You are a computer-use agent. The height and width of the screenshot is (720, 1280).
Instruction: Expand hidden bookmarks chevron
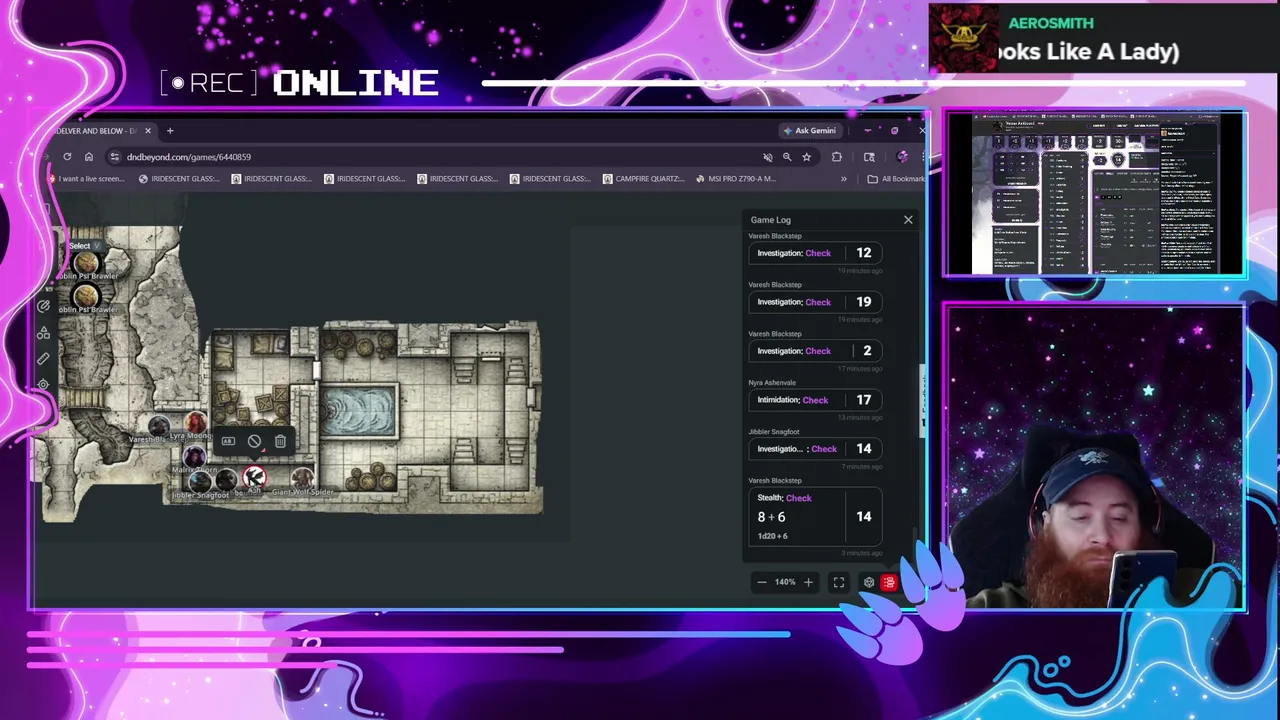[x=843, y=179]
